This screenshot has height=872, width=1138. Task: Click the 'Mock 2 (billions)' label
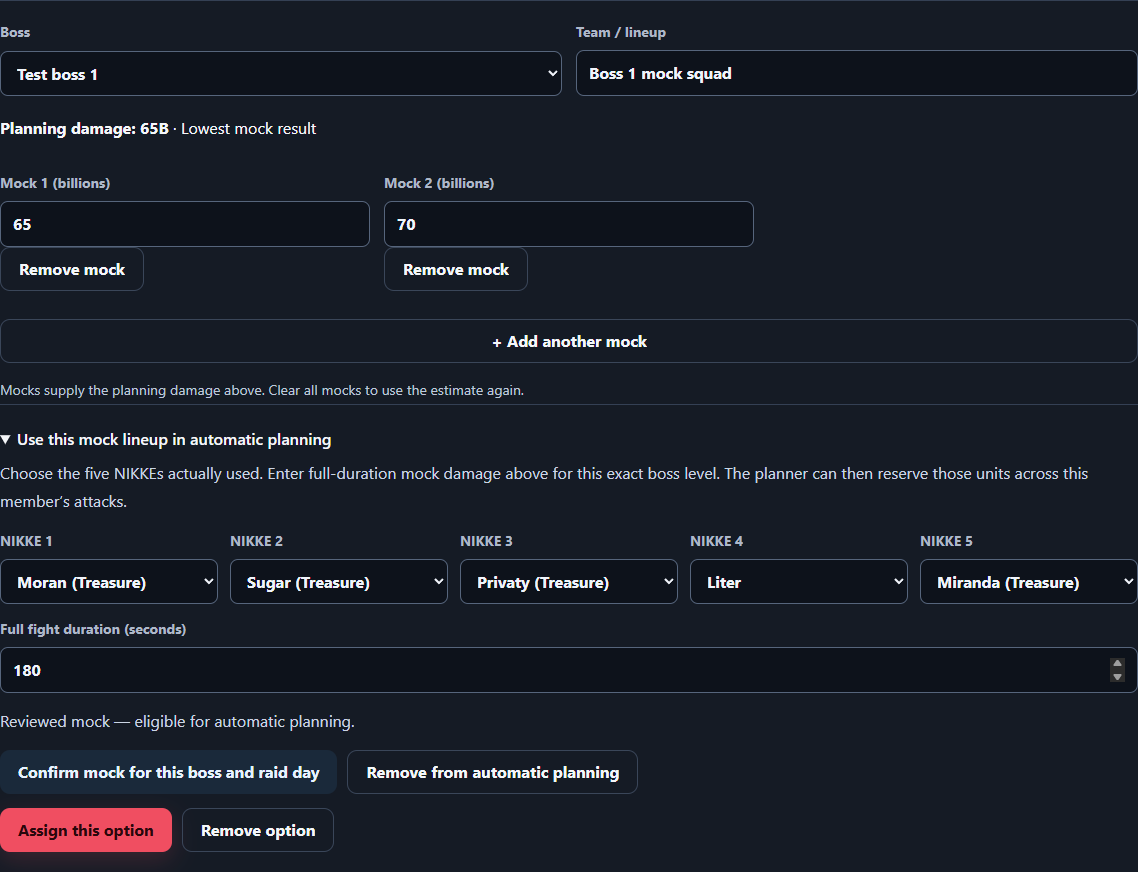pos(439,183)
